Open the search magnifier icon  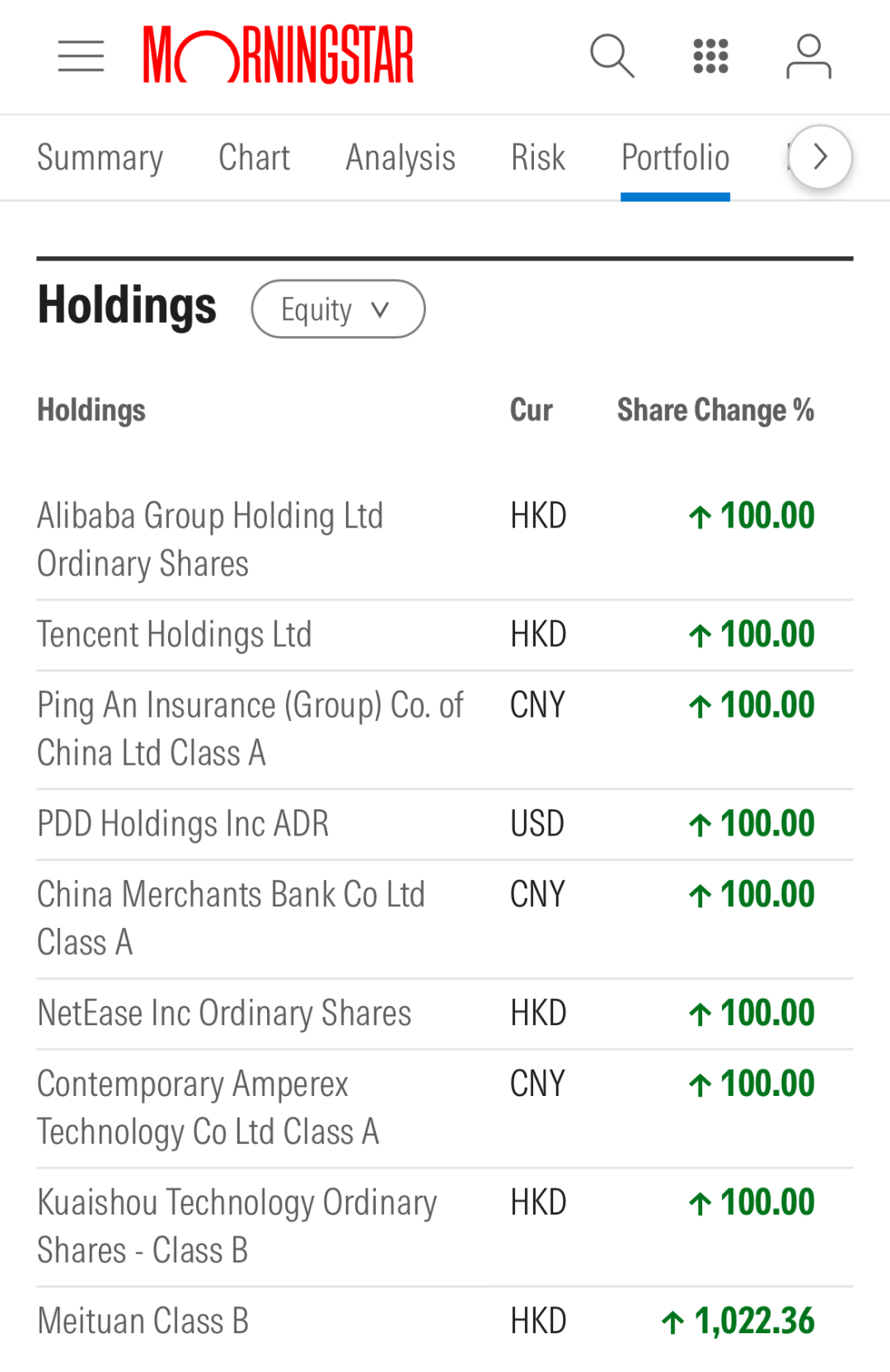(x=612, y=56)
